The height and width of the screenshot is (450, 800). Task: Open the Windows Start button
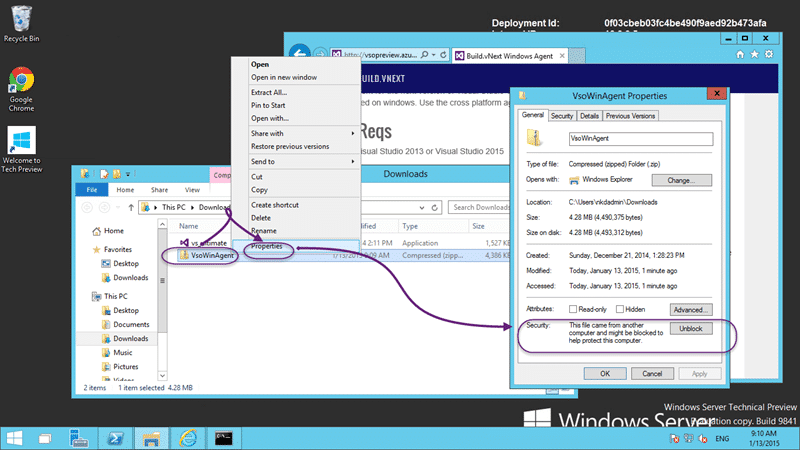(14, 438)
